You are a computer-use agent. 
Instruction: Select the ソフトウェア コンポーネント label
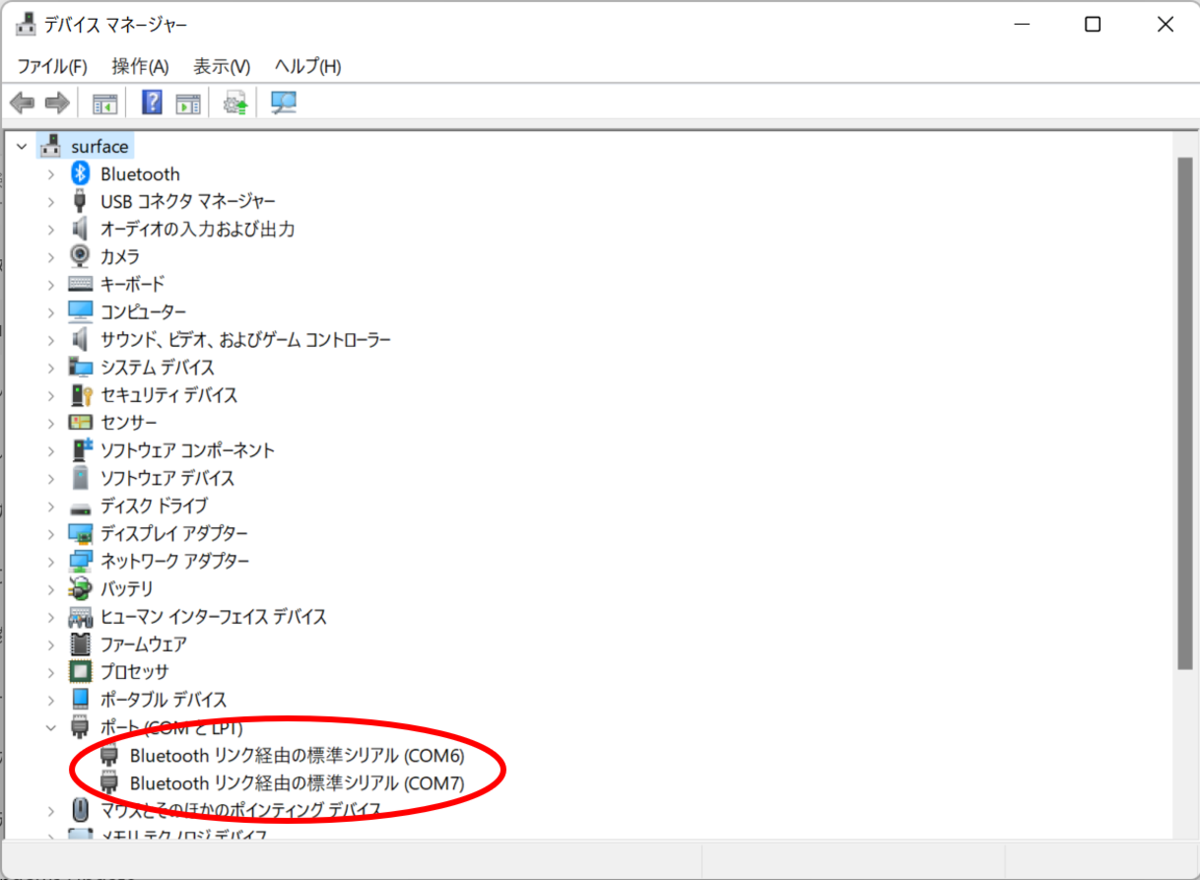point(187,450)
